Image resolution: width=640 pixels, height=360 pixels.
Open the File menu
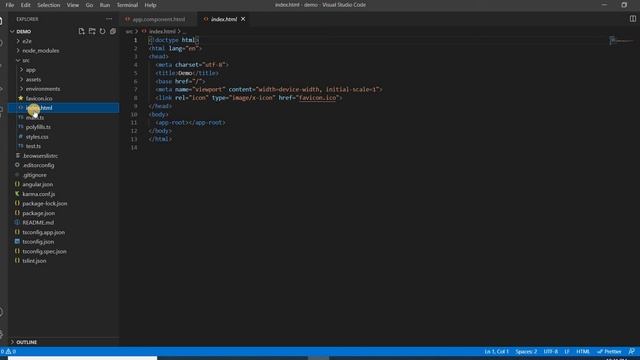(10, 5)
